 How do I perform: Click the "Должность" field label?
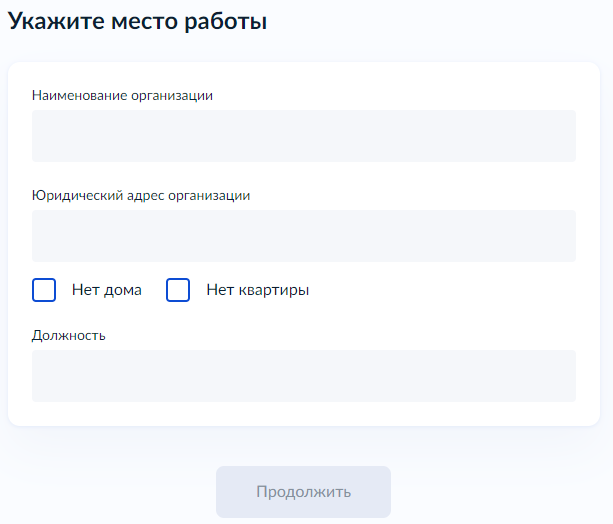[x=69, y=335]
